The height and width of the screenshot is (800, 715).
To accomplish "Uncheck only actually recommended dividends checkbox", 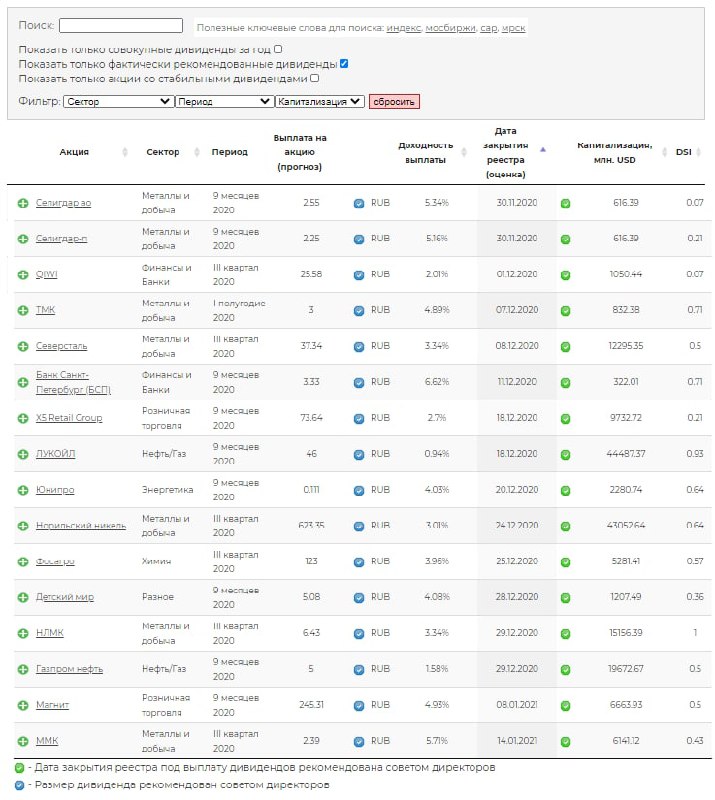I will pyautogui.click(x=344, y=64).
